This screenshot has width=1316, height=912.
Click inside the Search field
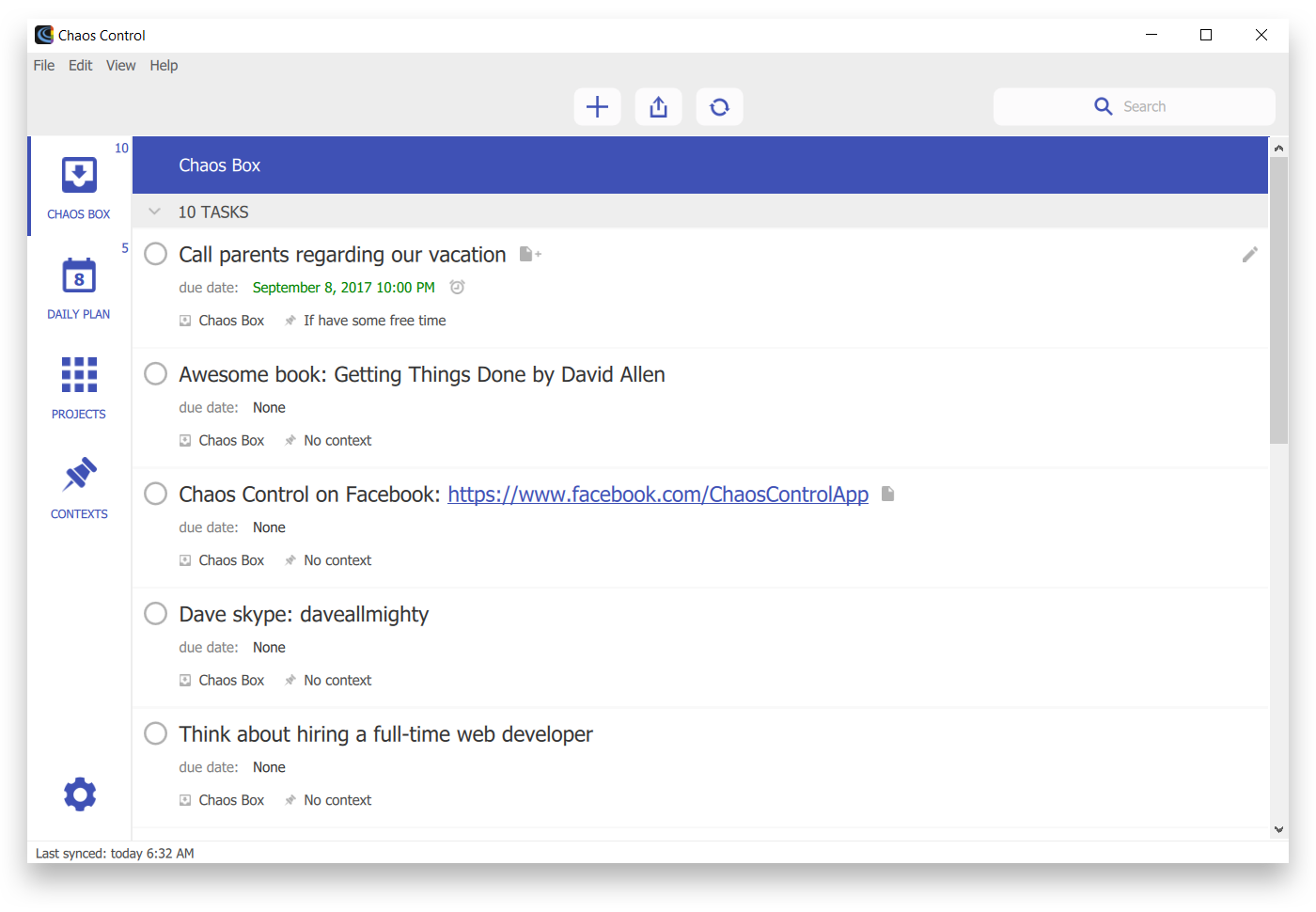[x=1134, y=107]
